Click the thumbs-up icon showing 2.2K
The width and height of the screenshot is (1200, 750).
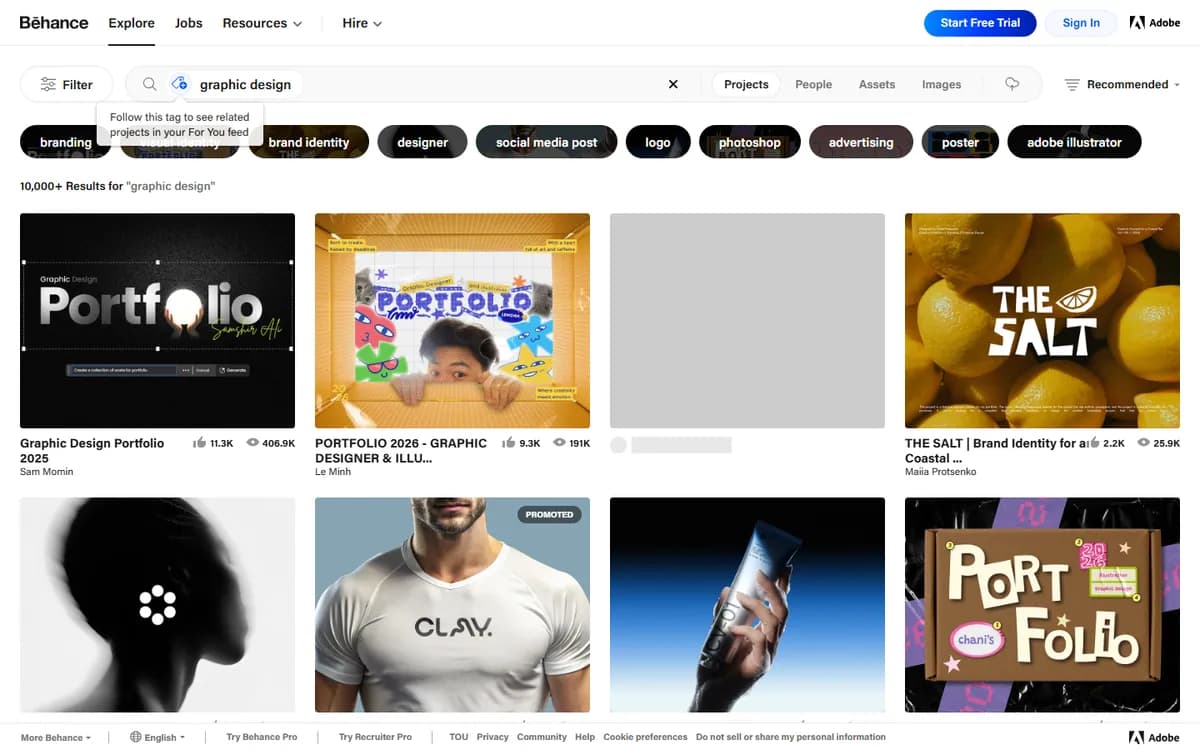click(1095, 443)
